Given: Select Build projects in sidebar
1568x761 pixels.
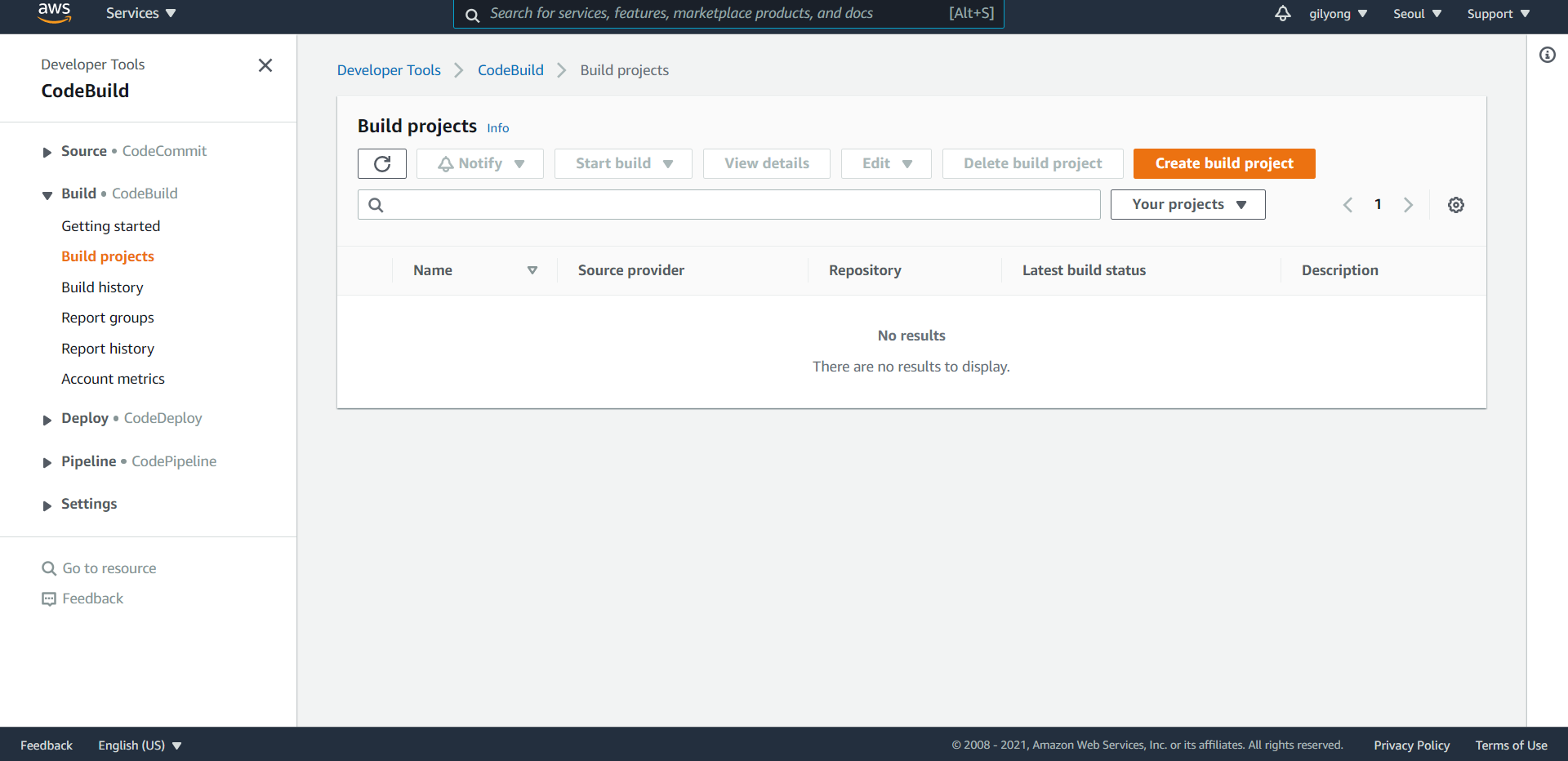Looking at the screenshot, I should (x=108, y=256).
